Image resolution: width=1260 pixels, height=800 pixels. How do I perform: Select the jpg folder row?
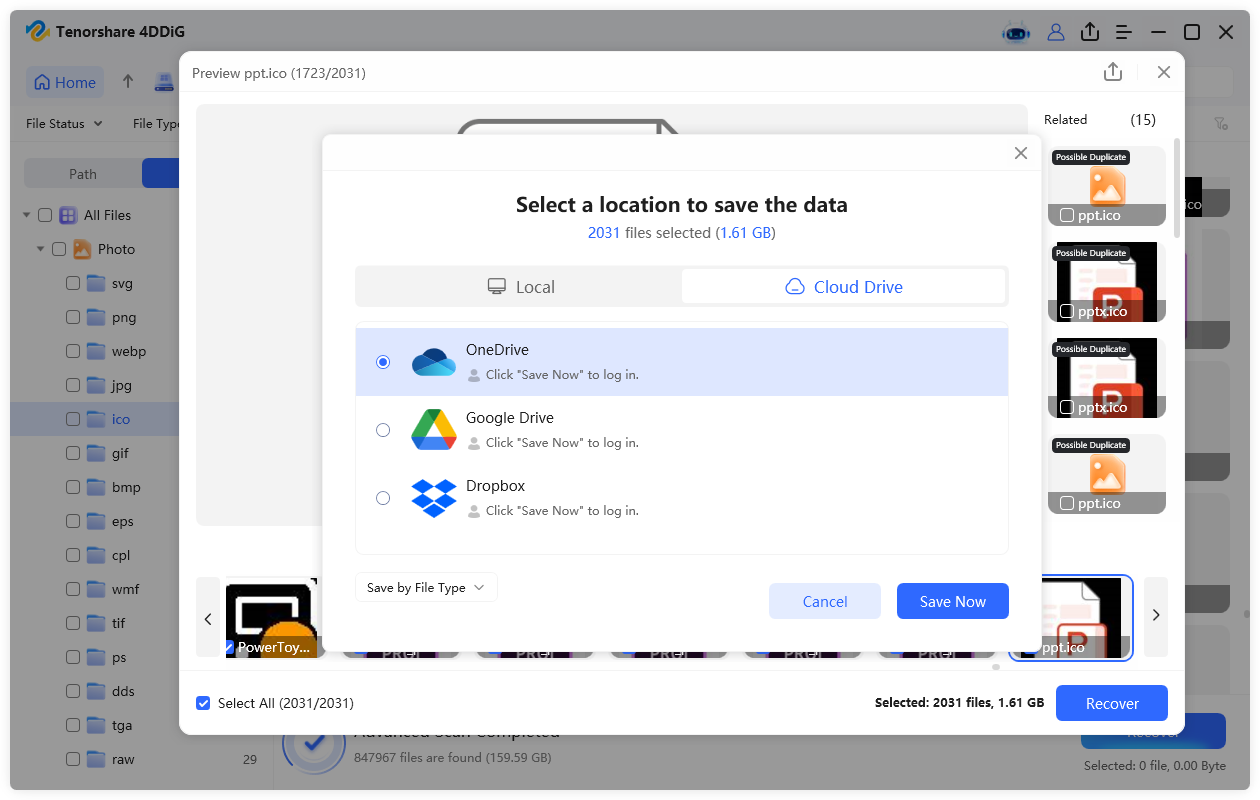coord(95,385)
